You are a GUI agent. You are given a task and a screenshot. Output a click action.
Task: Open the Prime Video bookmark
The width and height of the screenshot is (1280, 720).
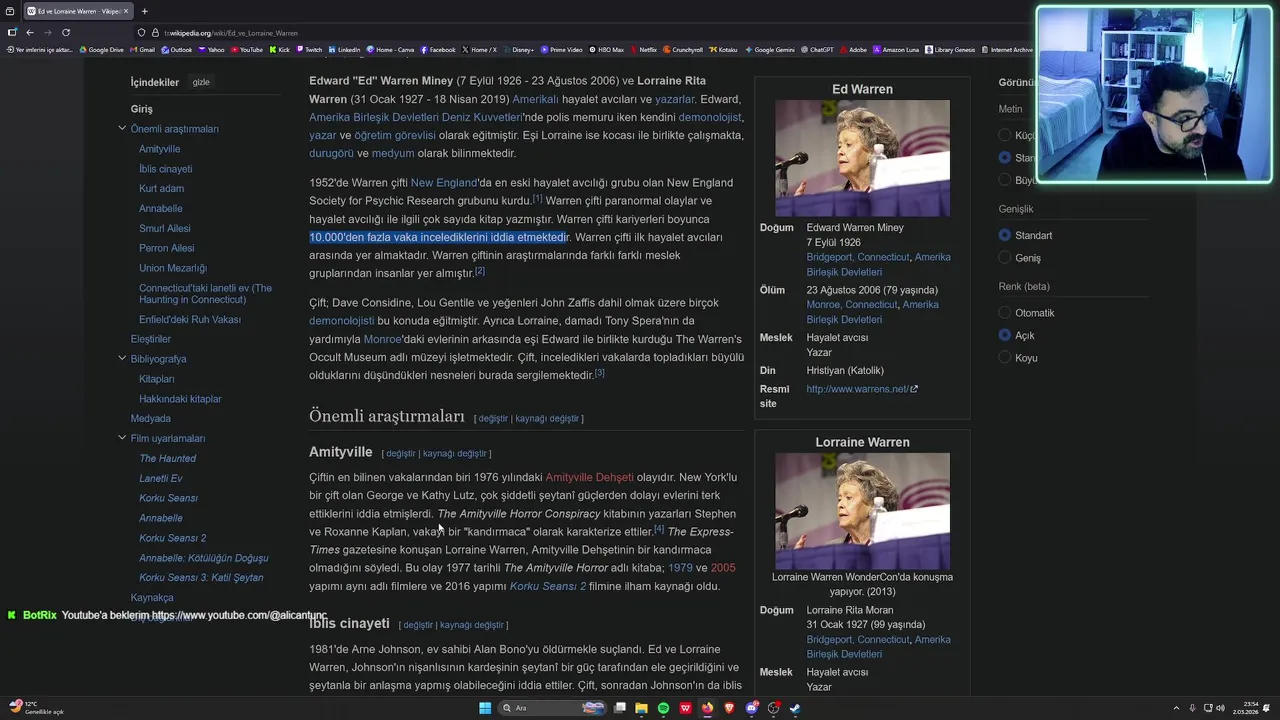tap(561, 50)
